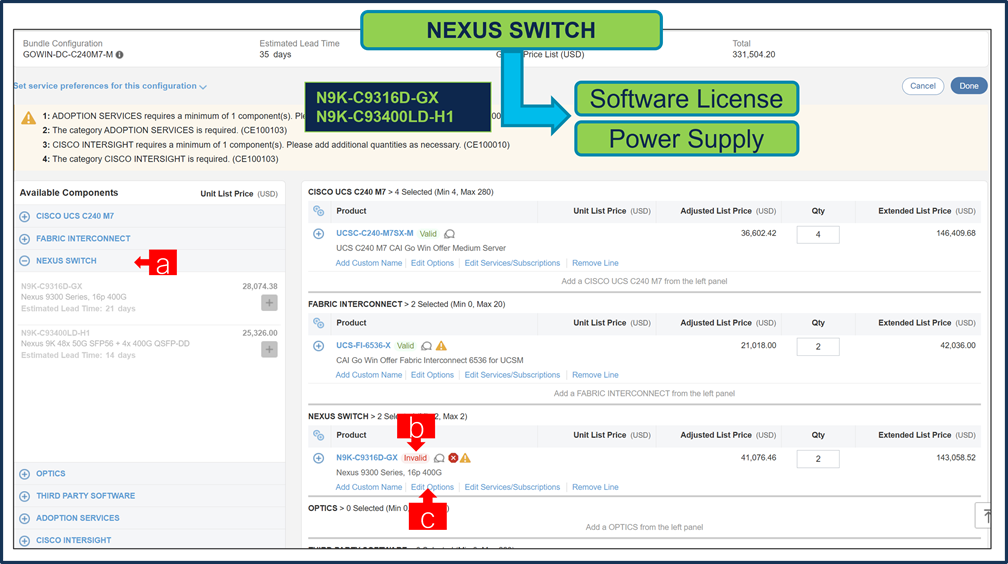Edit Options for N9K-C9316D-GX
The image size is (1008, 564).
coord(432,487)
